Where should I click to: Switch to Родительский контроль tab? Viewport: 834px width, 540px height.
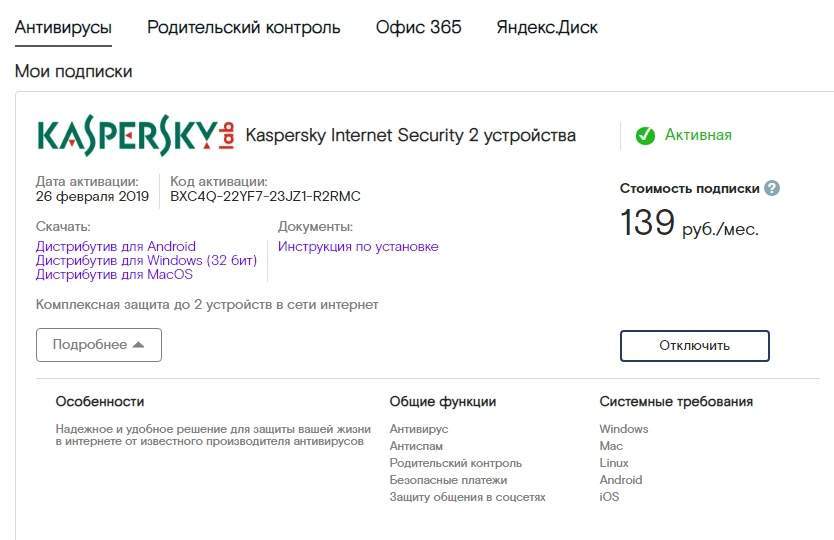tap(244, 27)
